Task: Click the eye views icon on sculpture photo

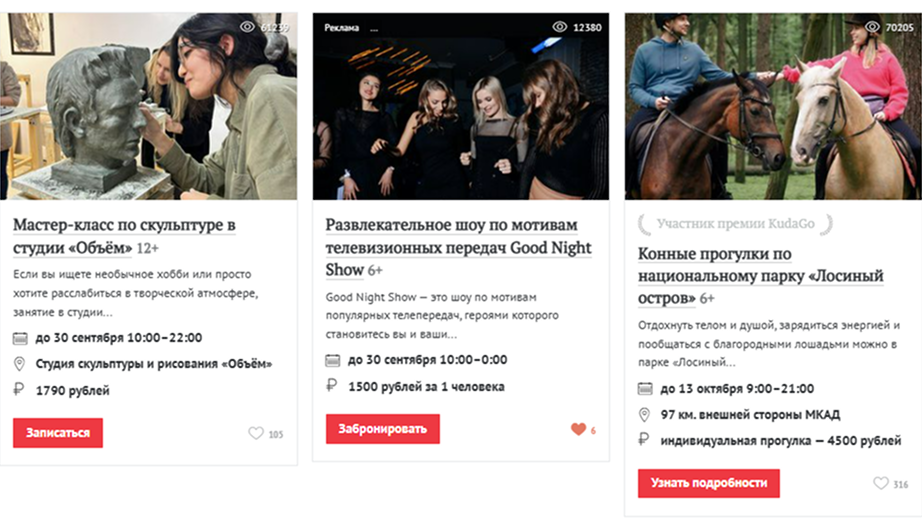Action: click(x=248, y=27)
